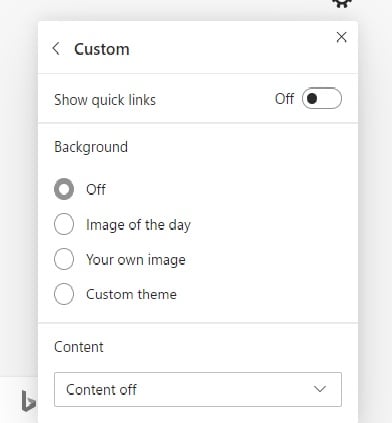Select the Off background radio button
The width and height of the screenshot is (392, 423).
tap(64, 189)
